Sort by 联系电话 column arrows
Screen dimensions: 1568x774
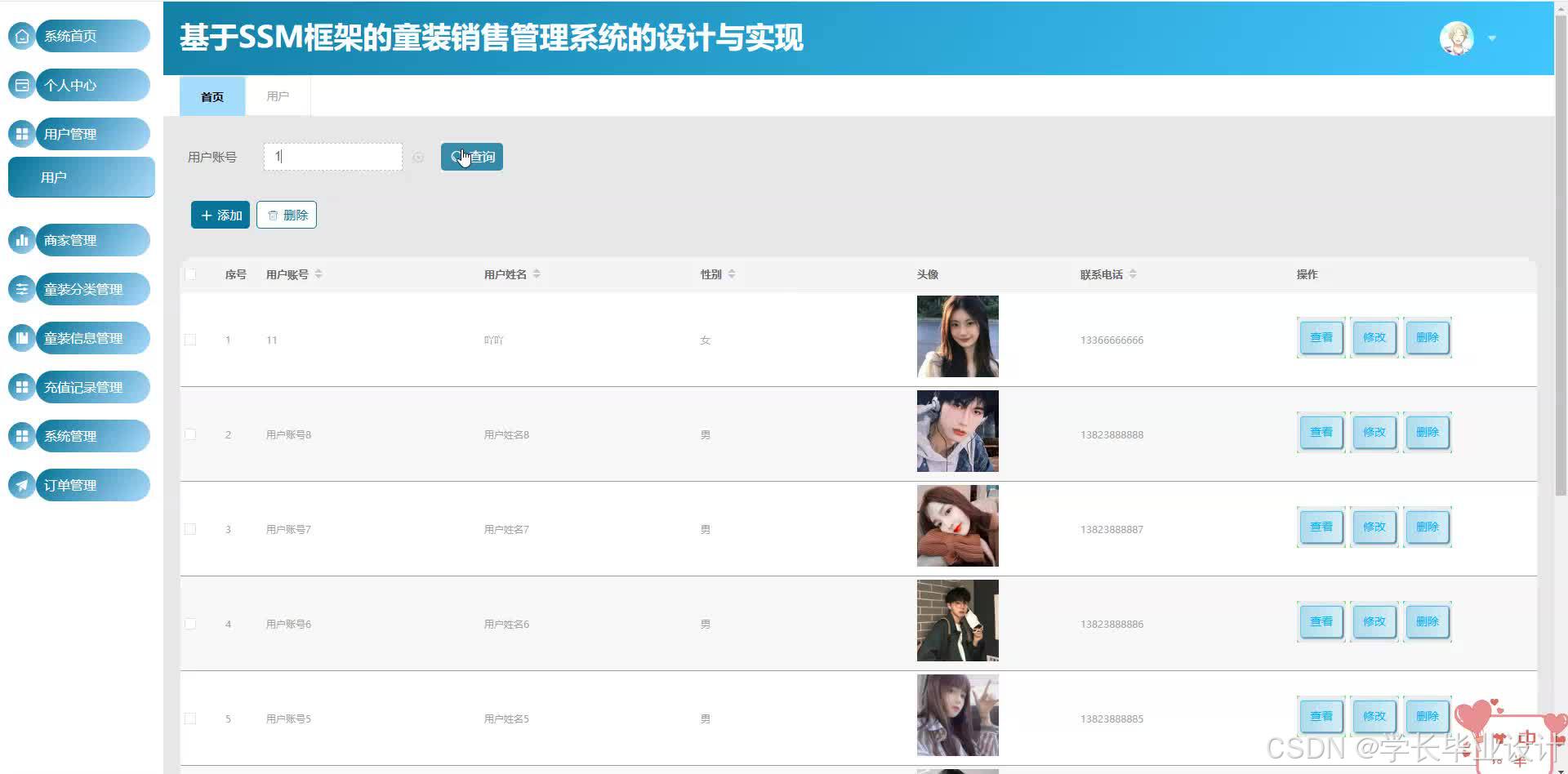[1133, 274]
